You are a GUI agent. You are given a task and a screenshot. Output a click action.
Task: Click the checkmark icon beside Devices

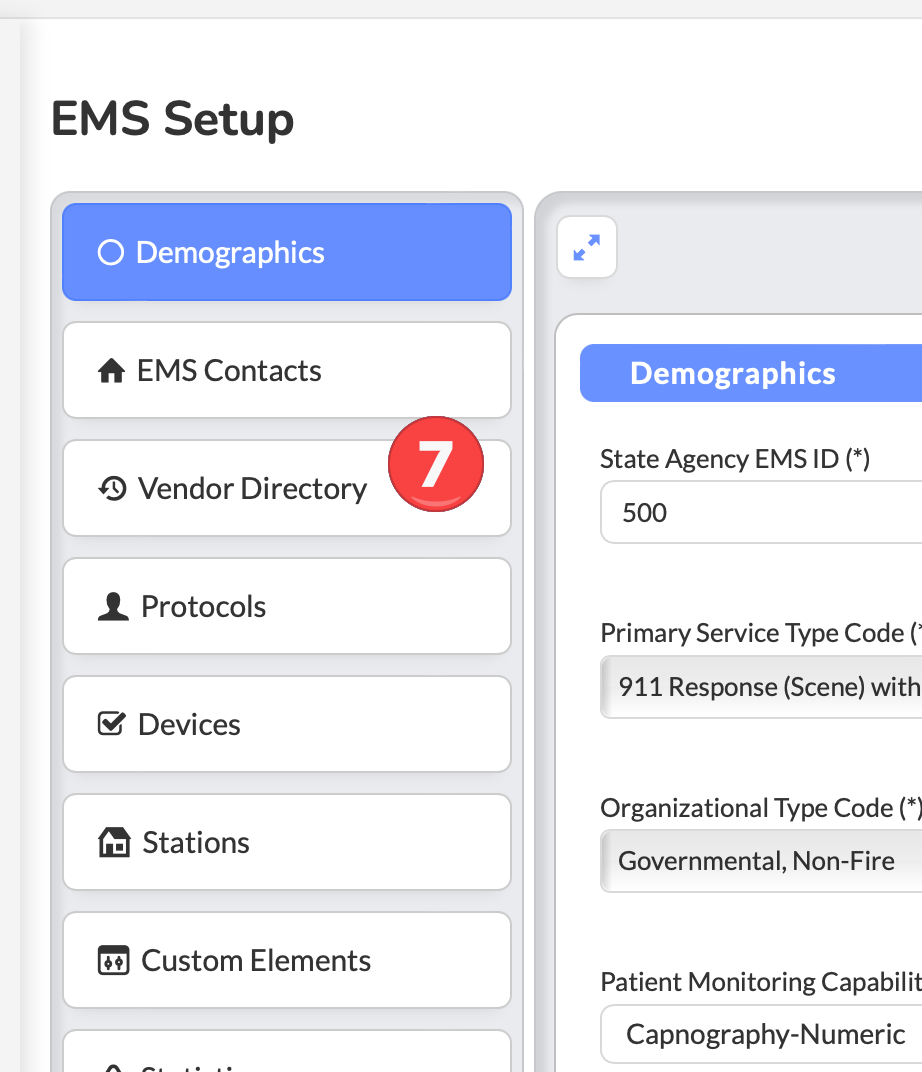pyautogui.click(x=111, y=724)
